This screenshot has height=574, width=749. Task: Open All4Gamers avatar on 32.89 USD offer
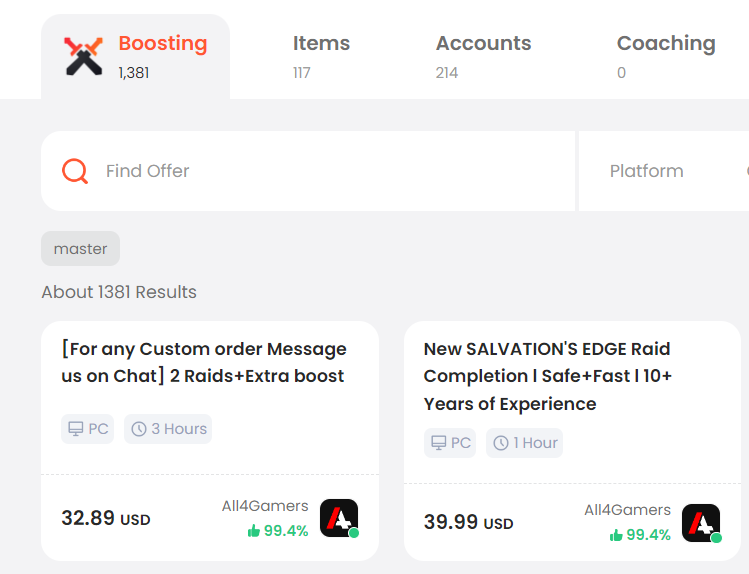tap(339, 518)
